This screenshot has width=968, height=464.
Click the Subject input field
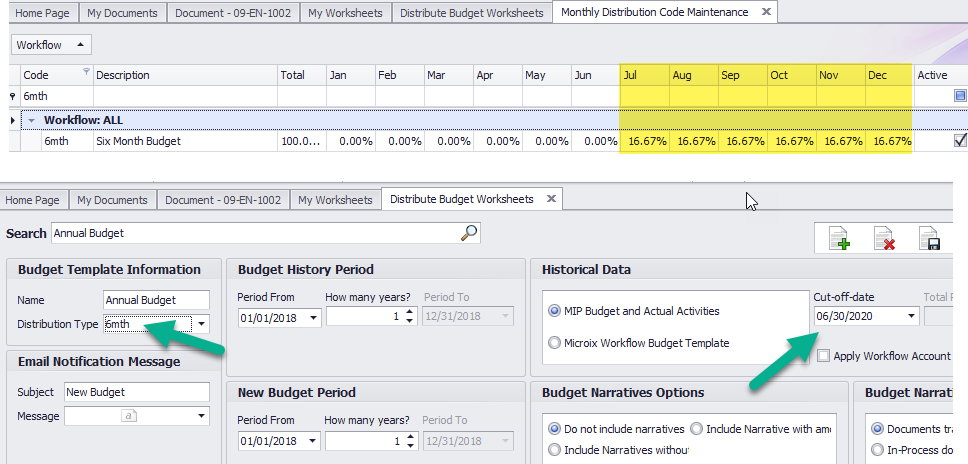coord(136,391)
